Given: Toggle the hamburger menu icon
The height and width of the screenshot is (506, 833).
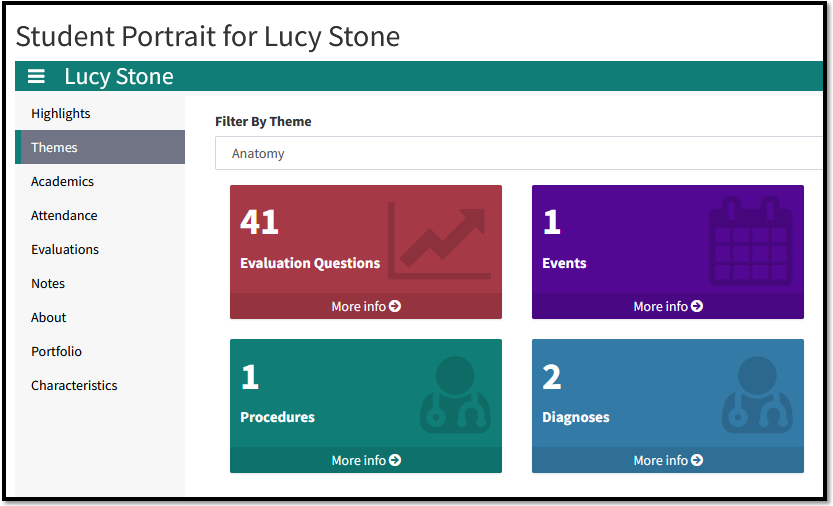Looking at the screenshot, I should tap(36, 77).
